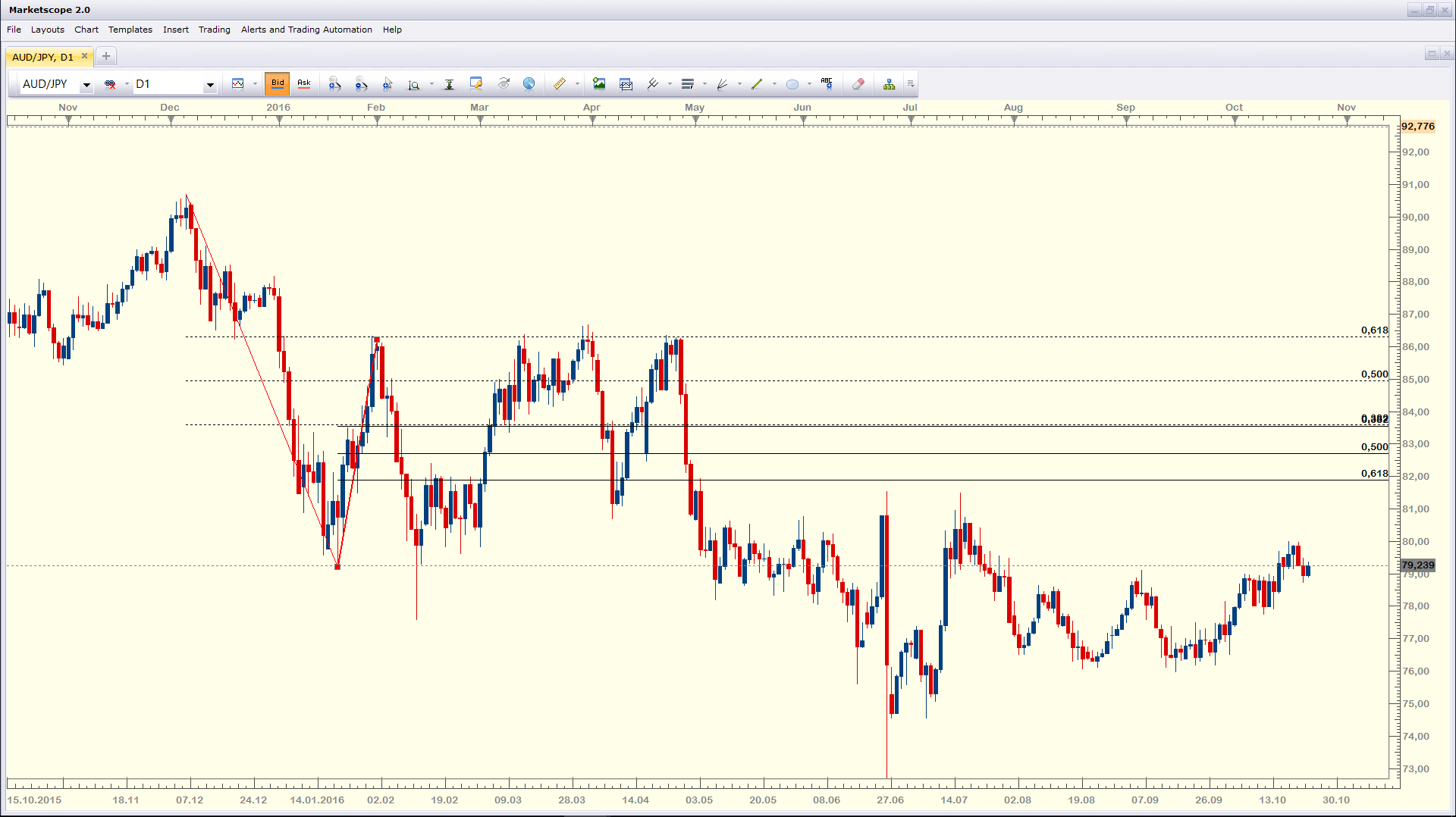Select the Fibonacci retracement lines tool

(x=688, y=84)
